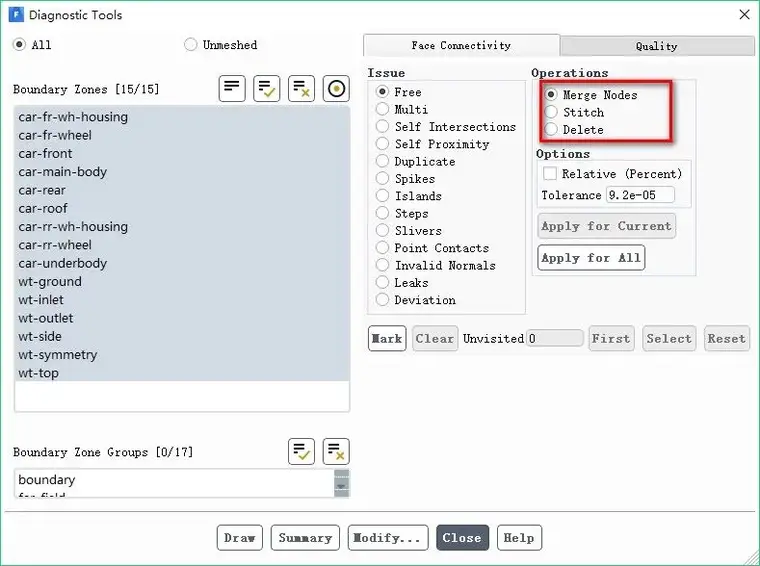Click the Draw button
The width and height of the screenshot is (760, 566).
(239, 537)
